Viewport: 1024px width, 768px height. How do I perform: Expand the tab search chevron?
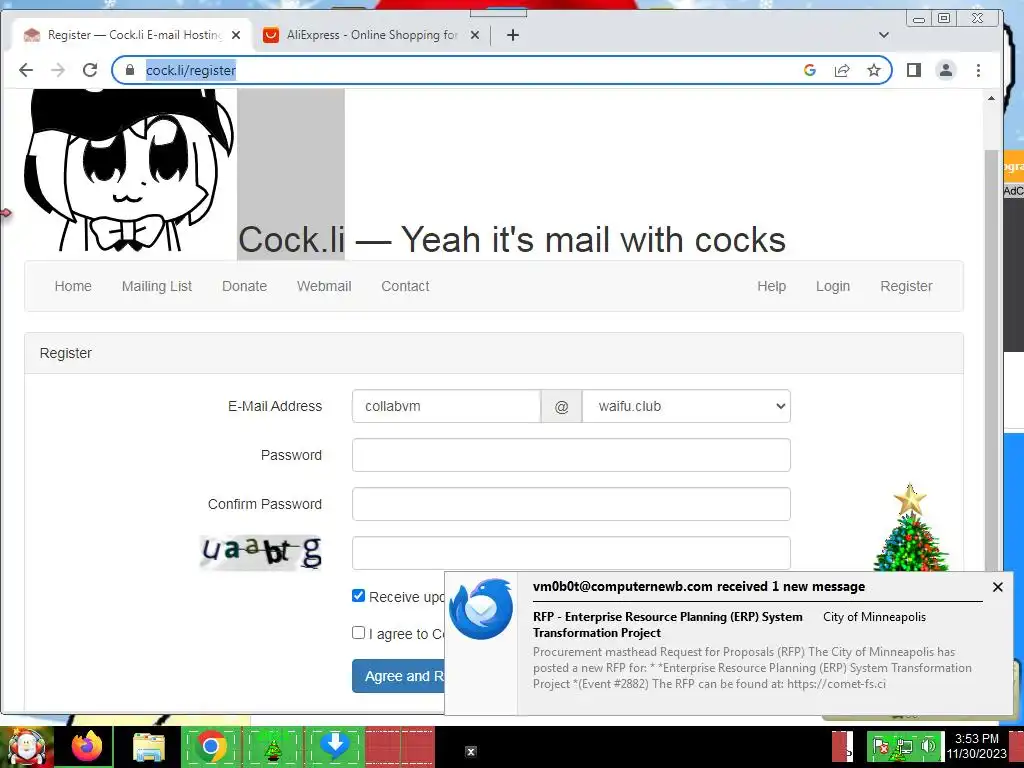coord(884,35)
